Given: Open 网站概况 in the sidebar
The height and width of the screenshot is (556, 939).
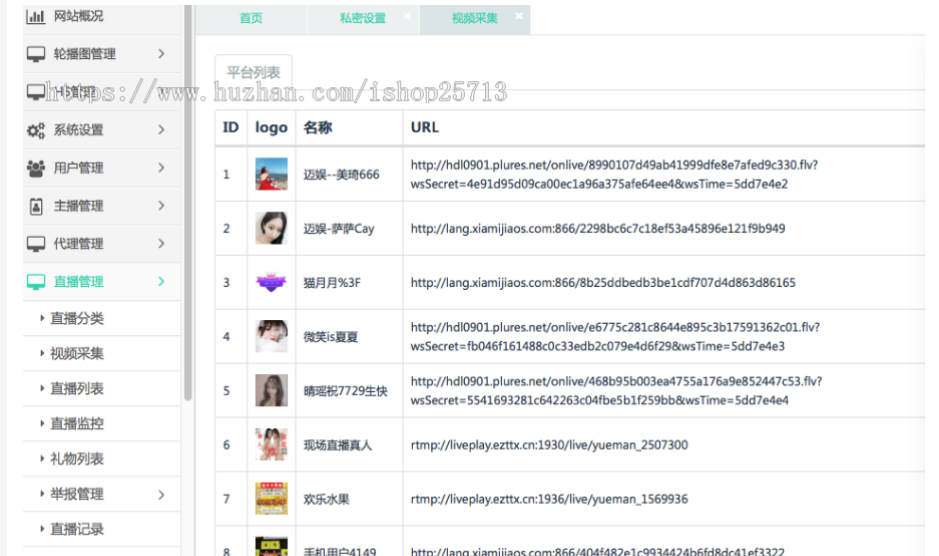Looking at the screenshot, I should click(78, 16).
